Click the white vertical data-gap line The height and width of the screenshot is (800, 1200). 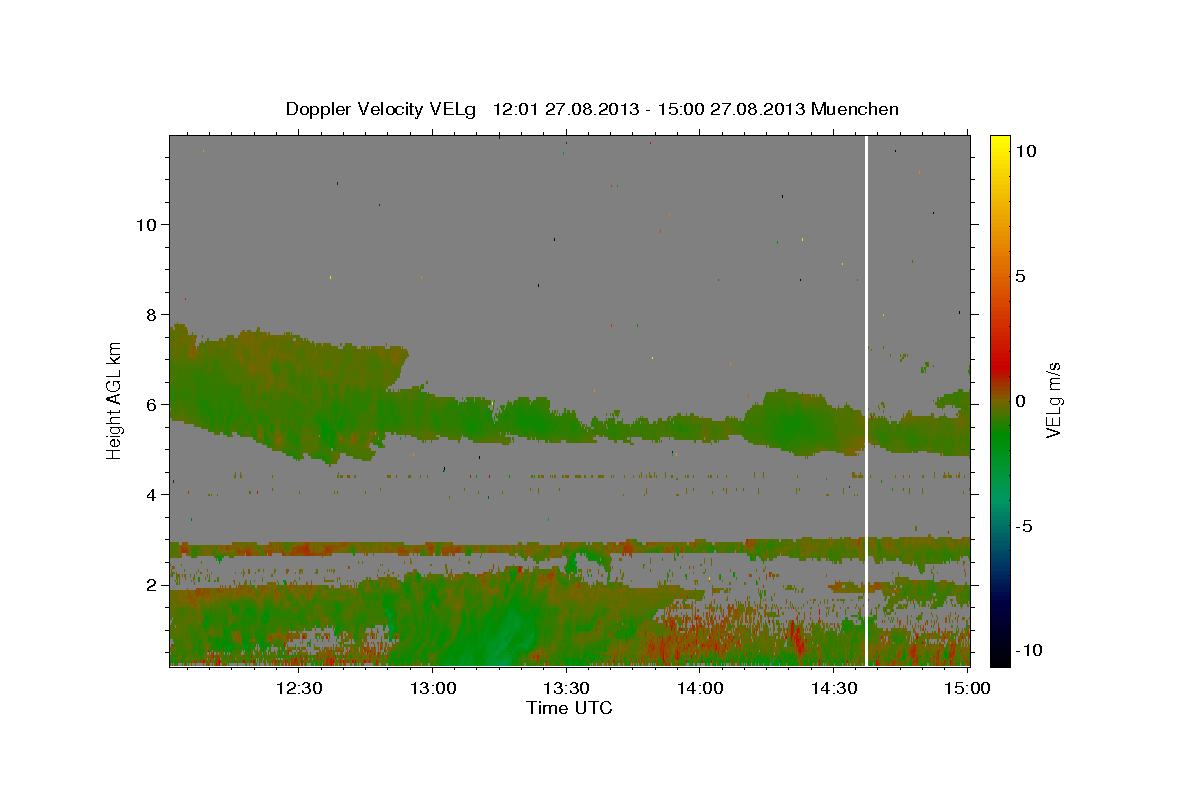(x=866, y=400)
